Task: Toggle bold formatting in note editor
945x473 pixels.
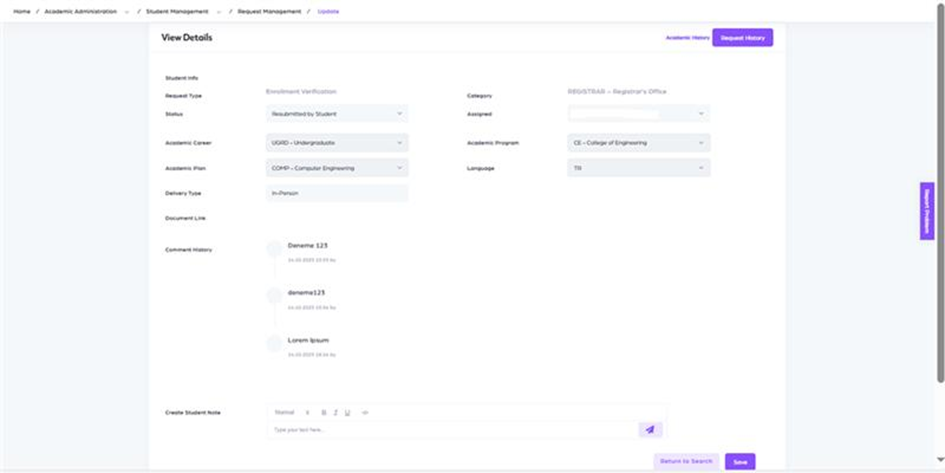Action: click(324, 412)
